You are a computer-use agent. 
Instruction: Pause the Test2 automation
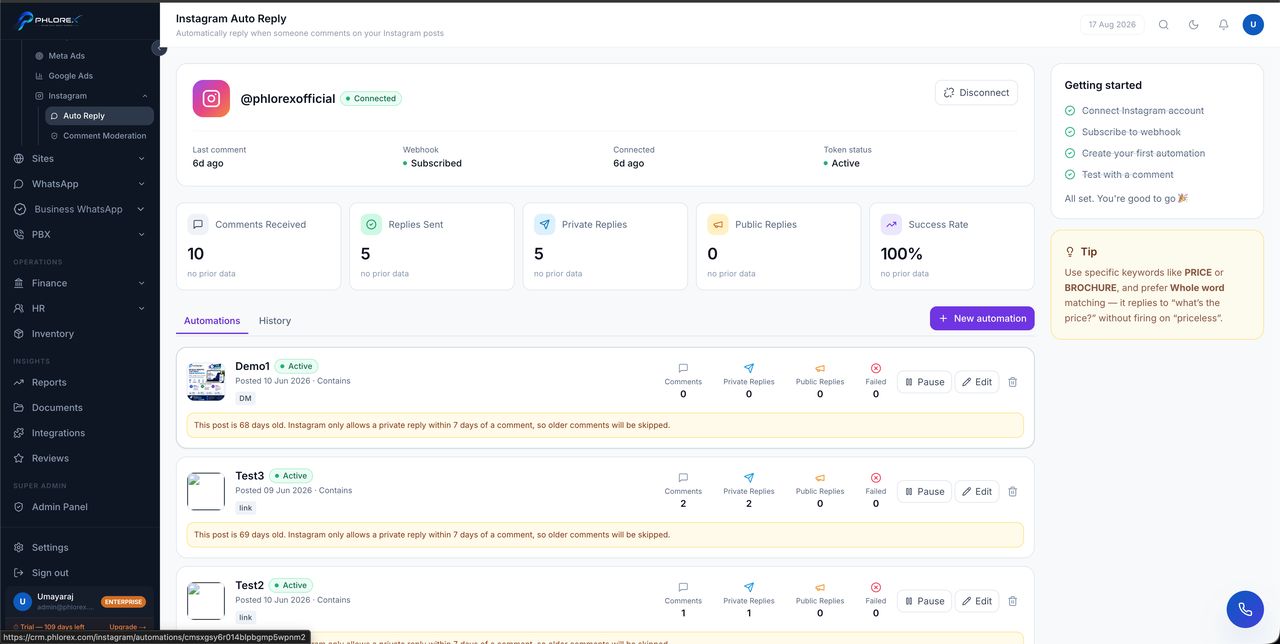924,601
